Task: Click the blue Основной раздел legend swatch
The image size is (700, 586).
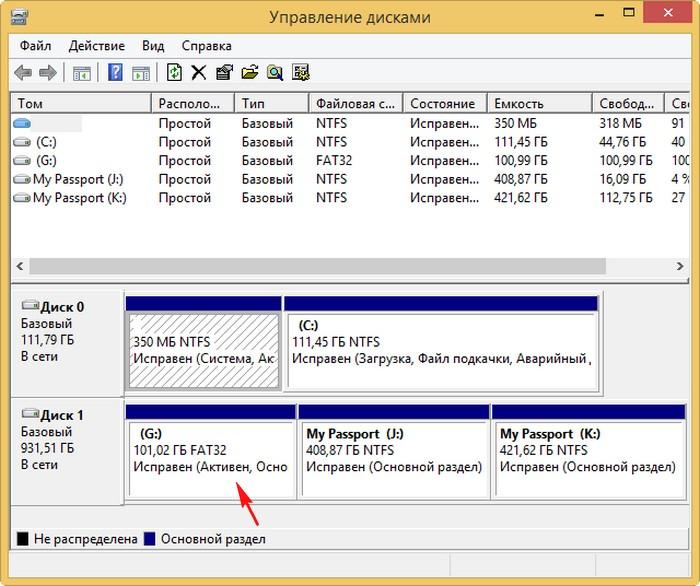Action: click(x=150, y=539)
